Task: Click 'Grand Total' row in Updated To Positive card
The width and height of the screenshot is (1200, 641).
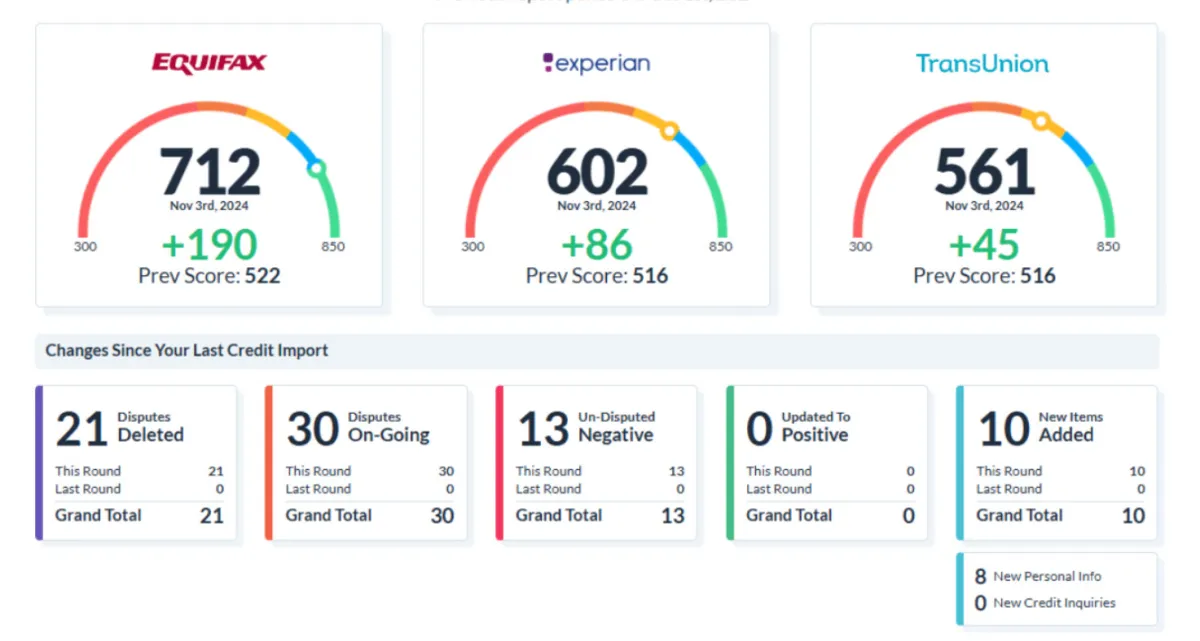Action: 831,516
